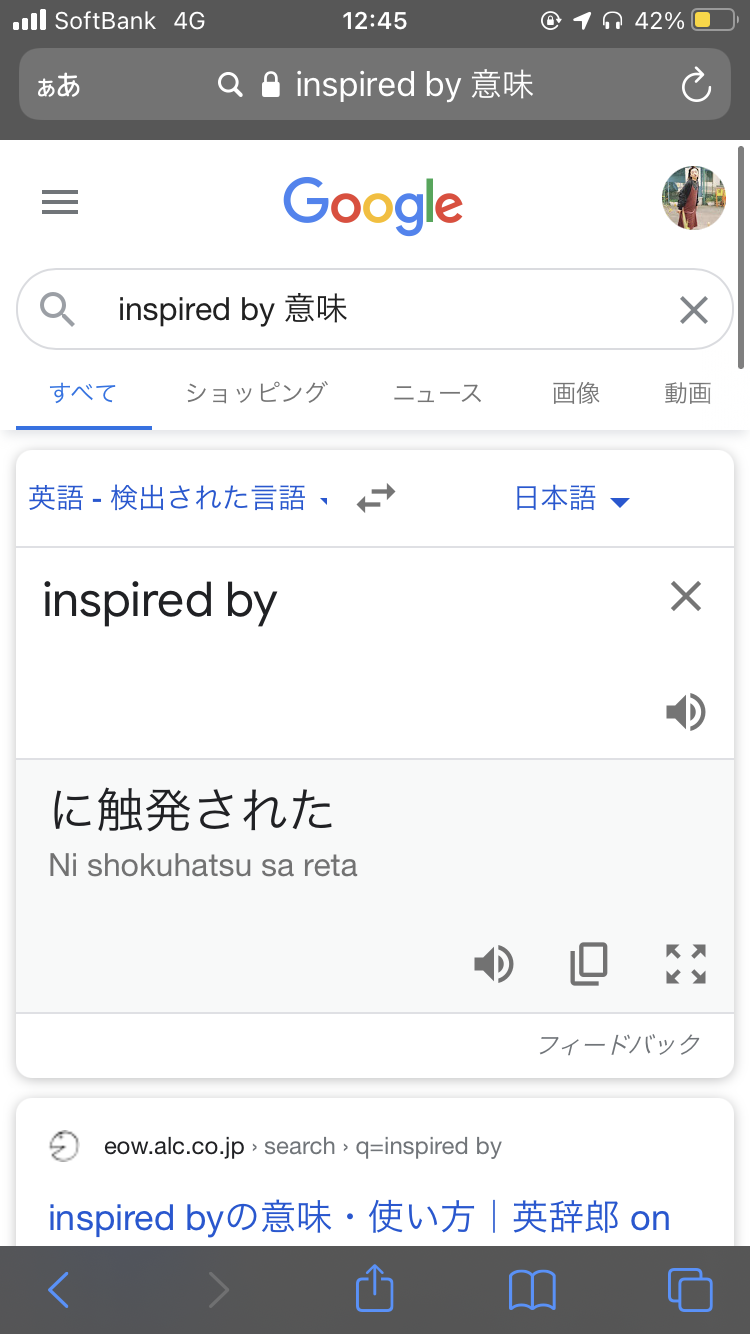
Task: Open the ああ reader settings
Action: 59,86
